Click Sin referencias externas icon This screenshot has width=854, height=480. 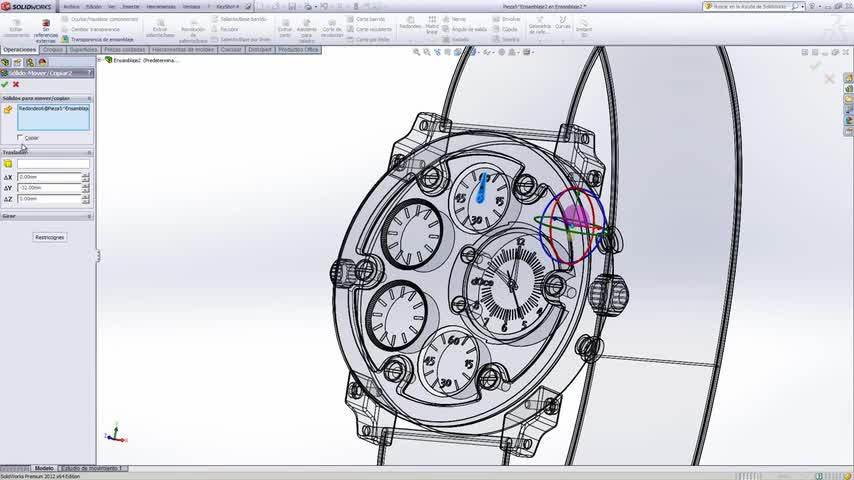46,31
